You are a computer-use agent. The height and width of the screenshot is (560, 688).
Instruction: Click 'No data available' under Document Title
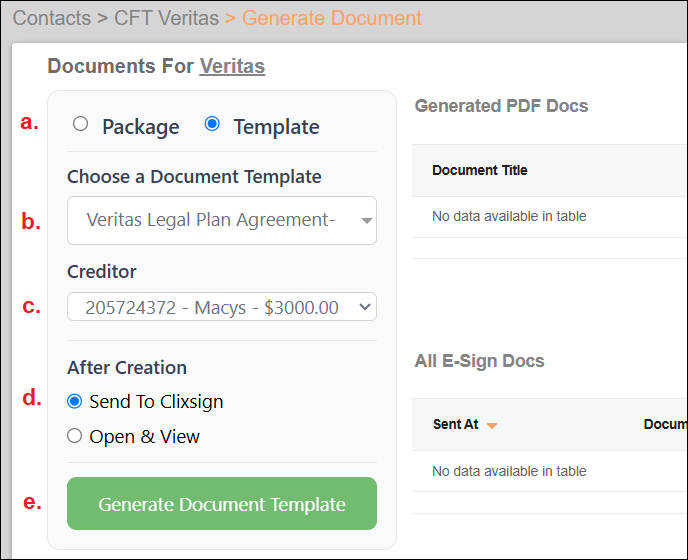509,216
